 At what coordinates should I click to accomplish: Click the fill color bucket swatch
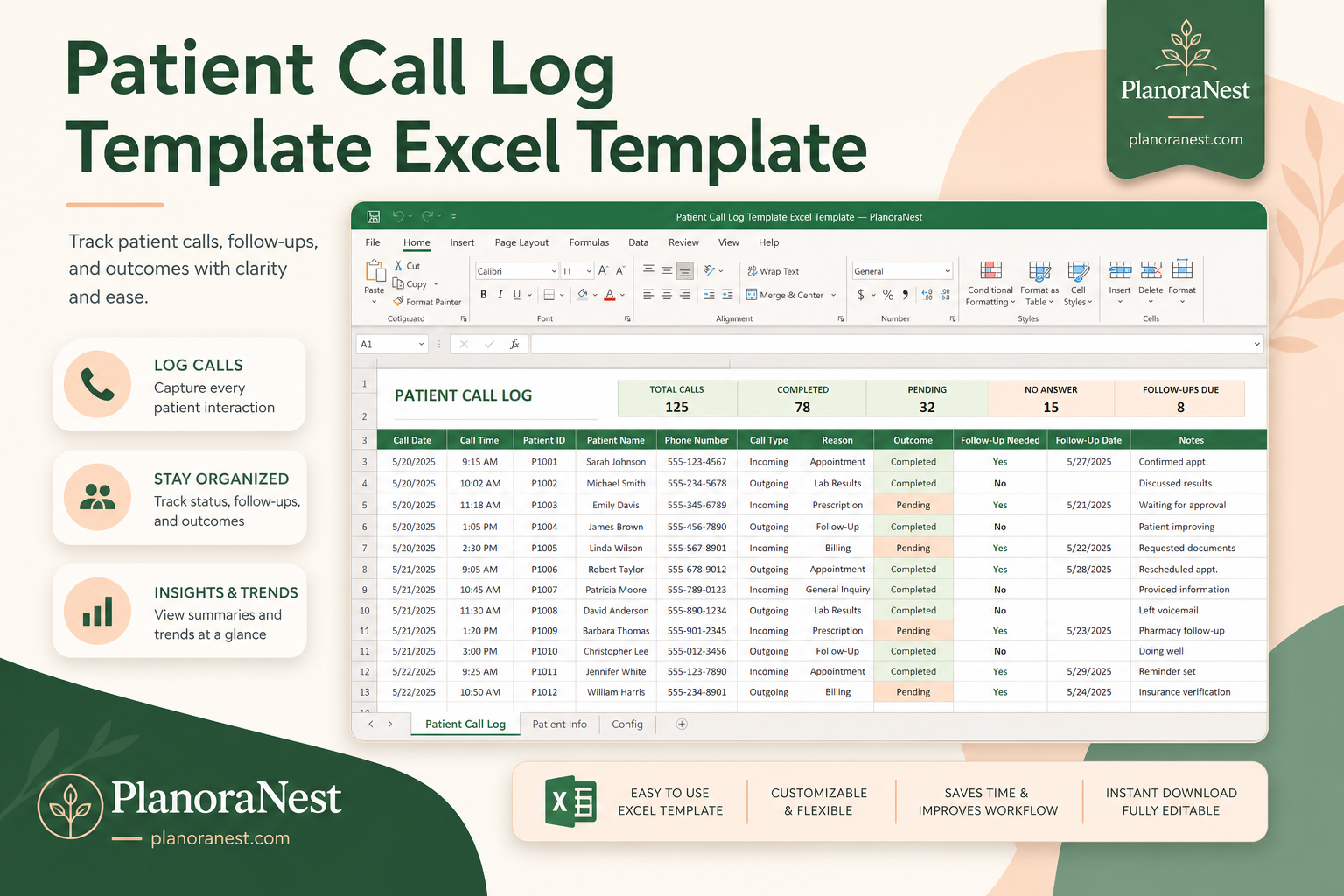[583, 295]
